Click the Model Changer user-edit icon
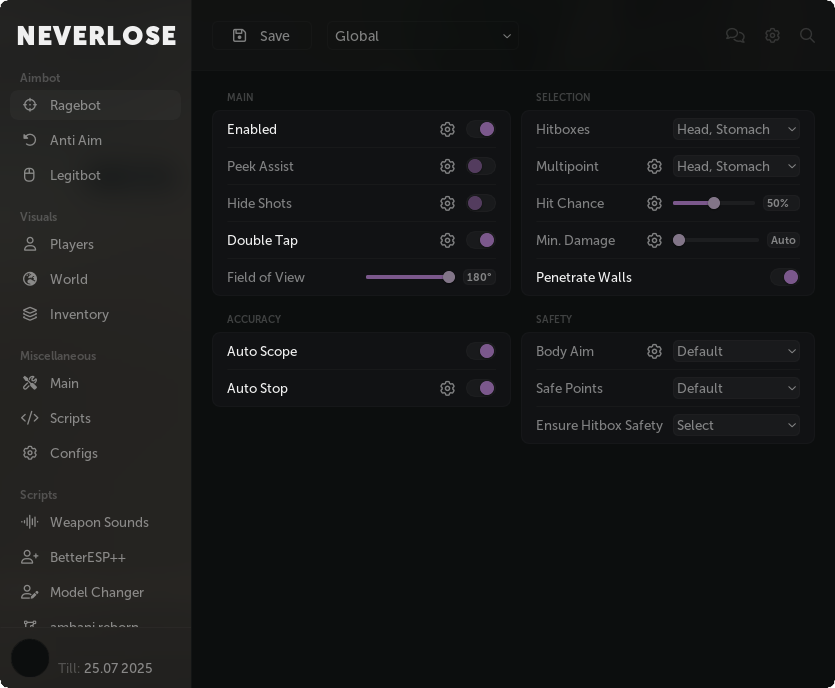 pos(30,592)
